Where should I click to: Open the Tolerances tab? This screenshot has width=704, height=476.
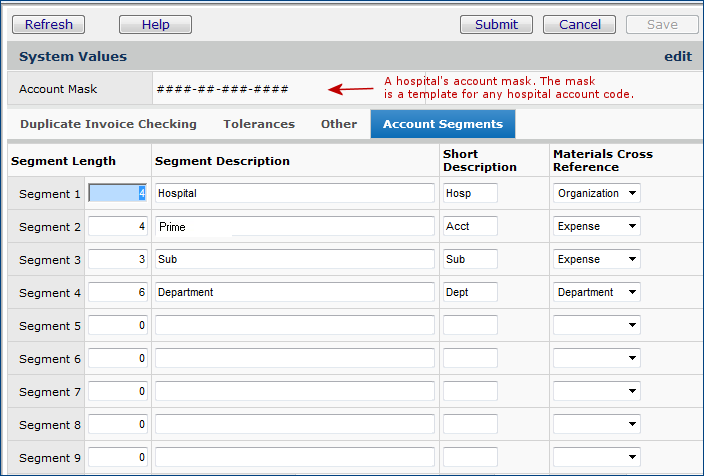pyautogui.click(x=258, y=124)
